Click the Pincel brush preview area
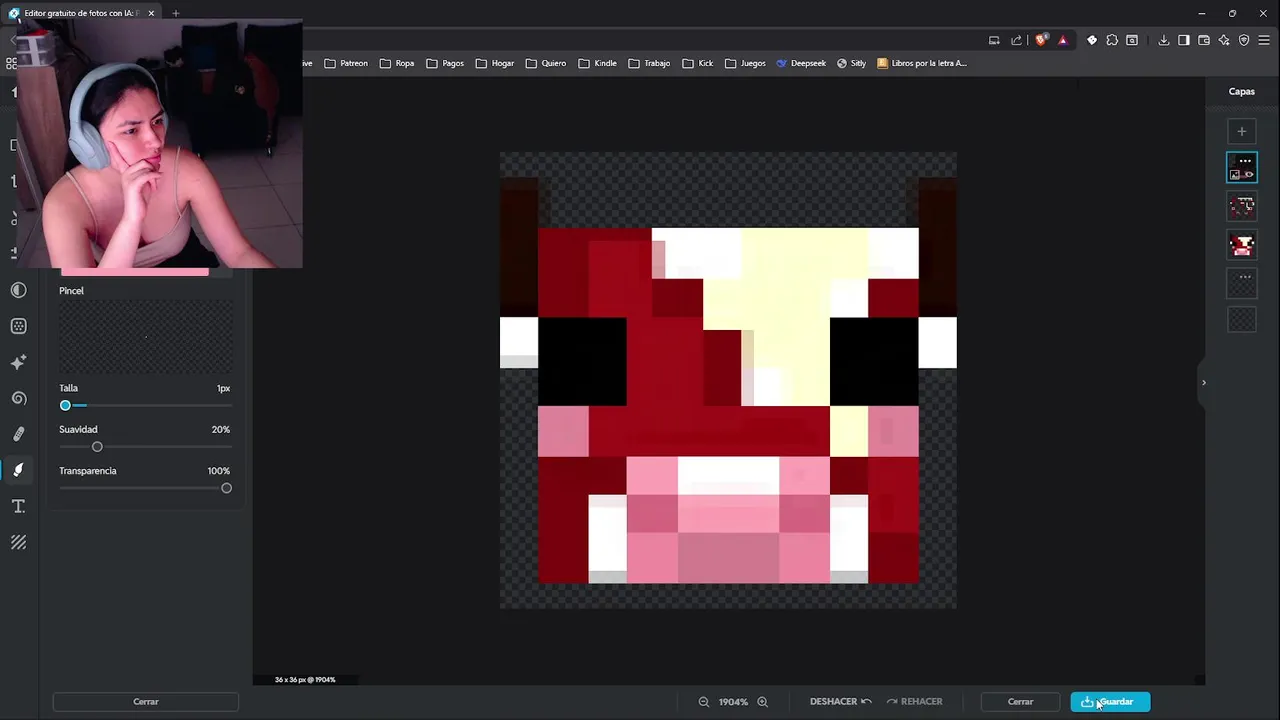The image size is (1280, 720). pyautogui.click(x=146, y=337)
